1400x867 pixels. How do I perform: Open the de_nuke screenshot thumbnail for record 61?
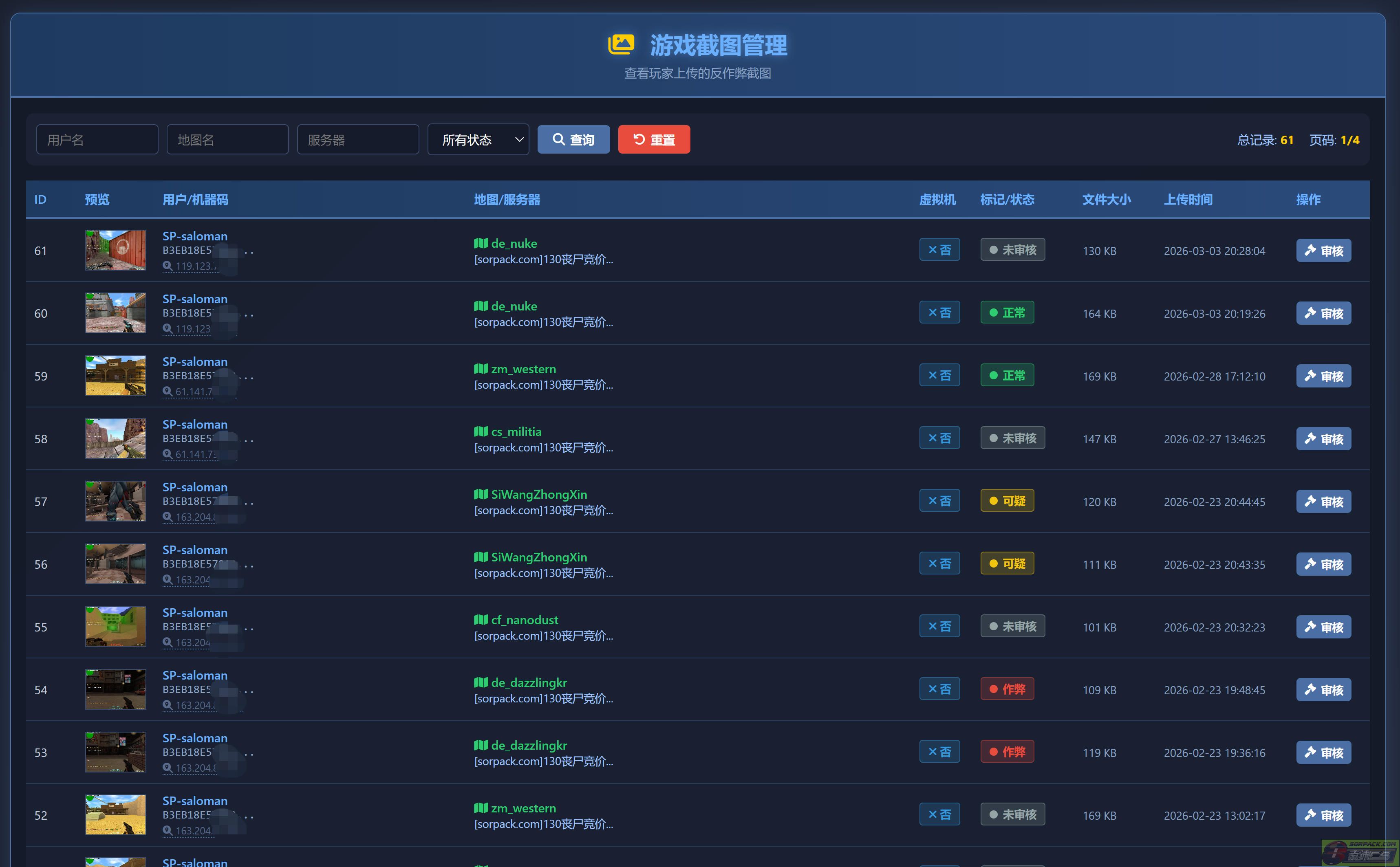click(x=115, y=250)
